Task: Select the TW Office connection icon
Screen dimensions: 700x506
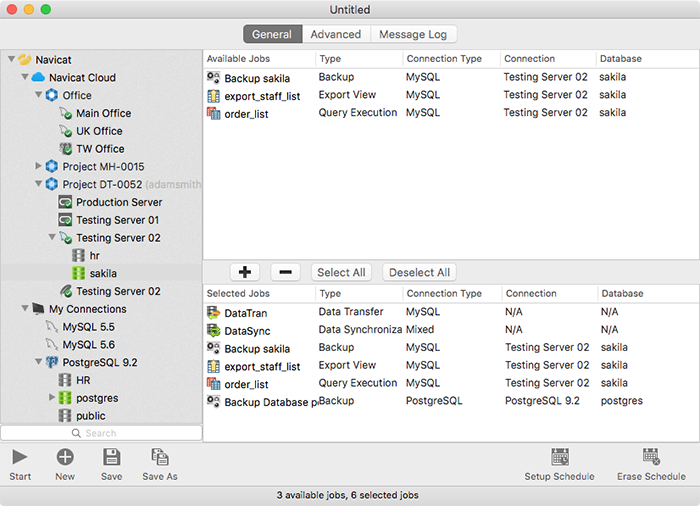Action: (x=66, y=149)
